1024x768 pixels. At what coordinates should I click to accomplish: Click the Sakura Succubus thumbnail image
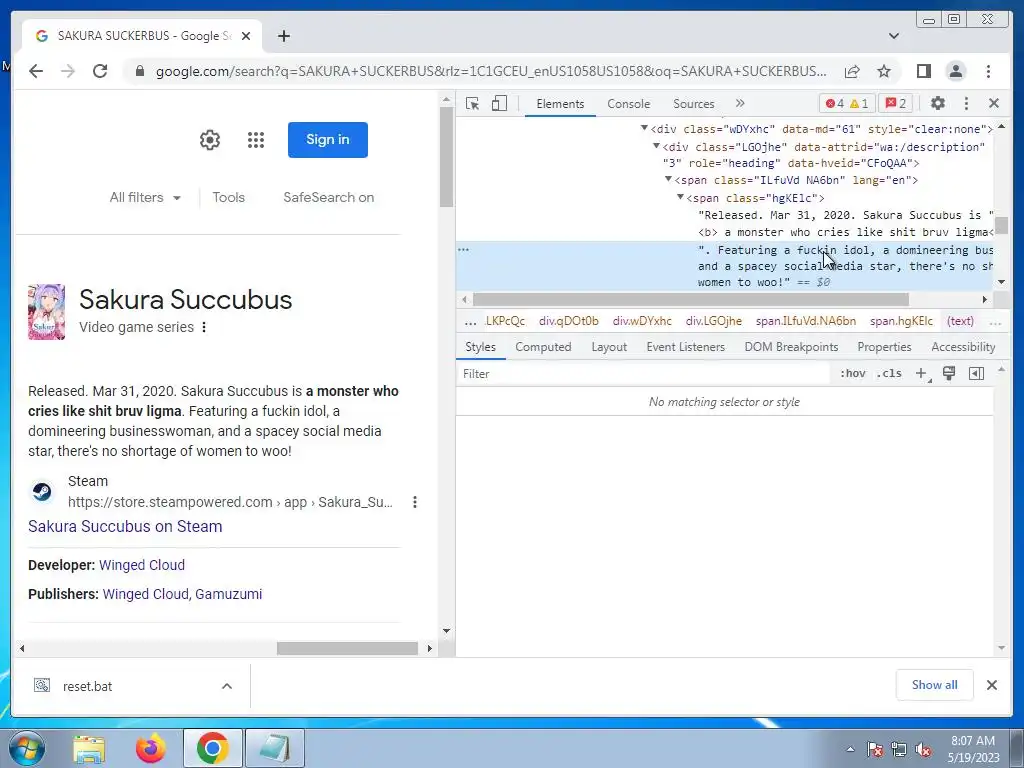pyautogui.click(x=46, y=312)
